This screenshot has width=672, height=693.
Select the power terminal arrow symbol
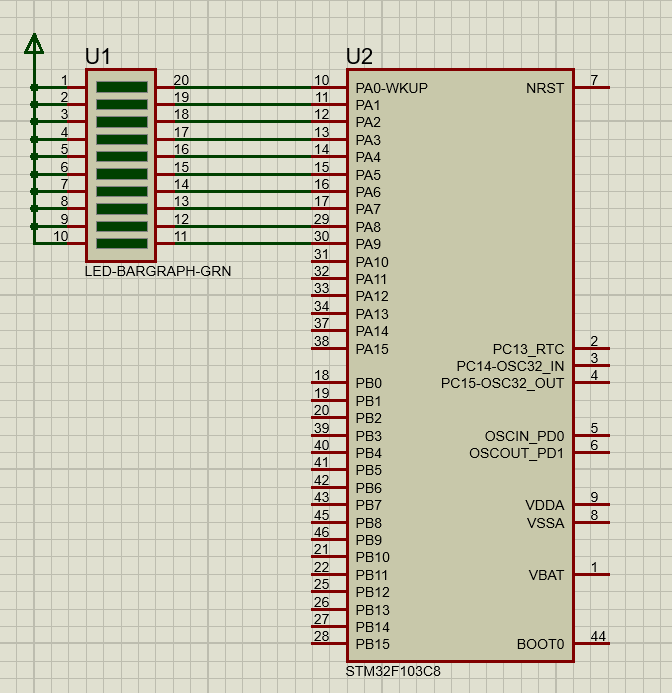coord(34,44)
